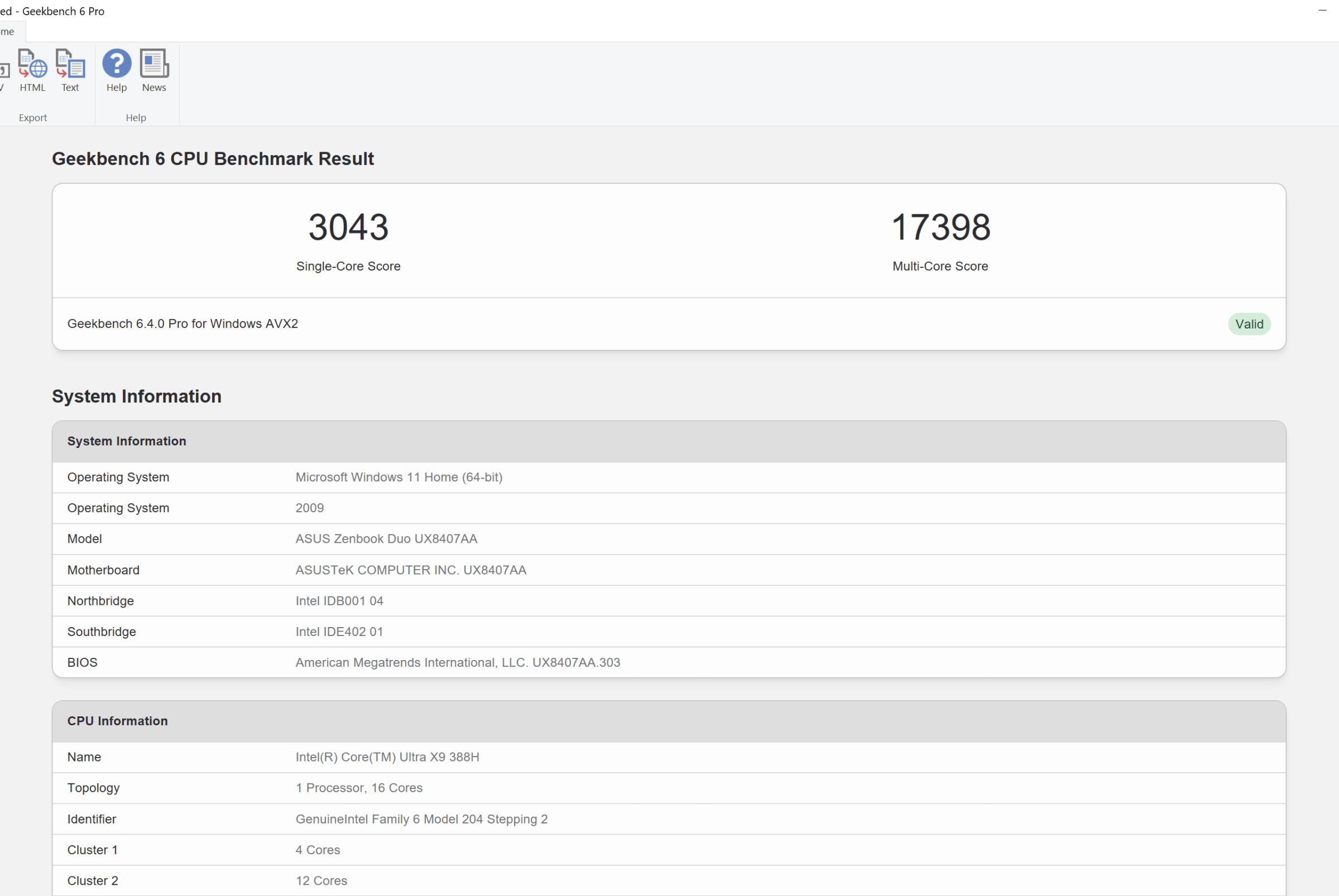Click the Motherboard ASUSTeK row value
Image resolution: width=1339 pixels, height=896 pixels.
(x=410, y=570)
